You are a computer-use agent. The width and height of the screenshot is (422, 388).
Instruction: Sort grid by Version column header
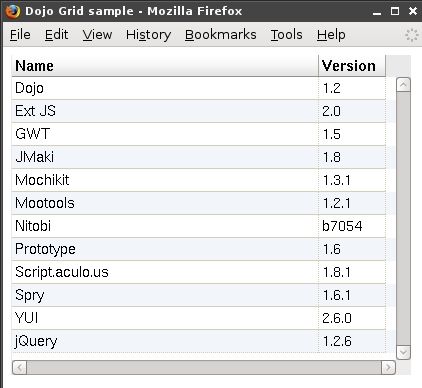click(352, 66)
